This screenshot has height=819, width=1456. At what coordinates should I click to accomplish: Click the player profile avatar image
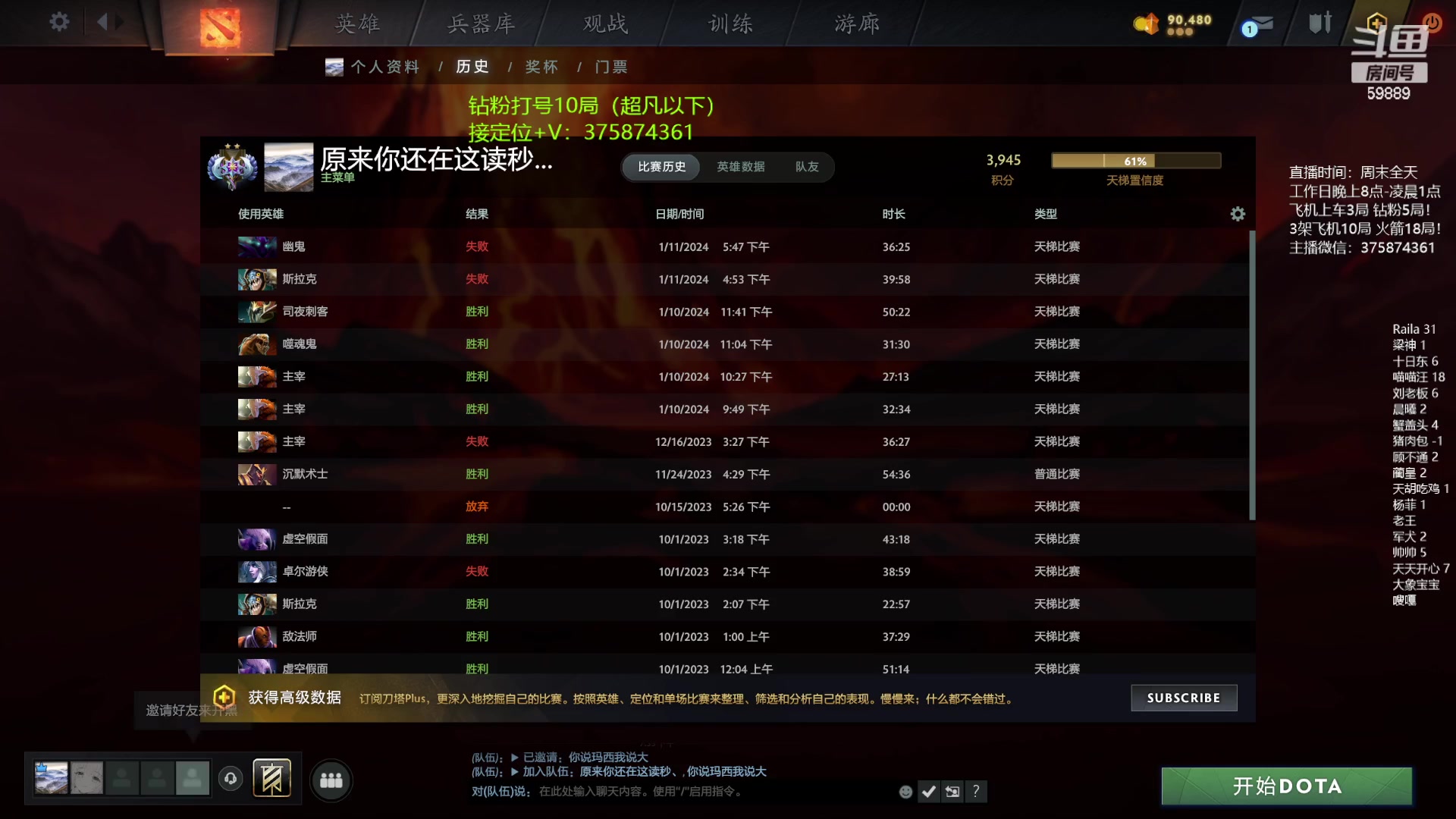(288, 167)
